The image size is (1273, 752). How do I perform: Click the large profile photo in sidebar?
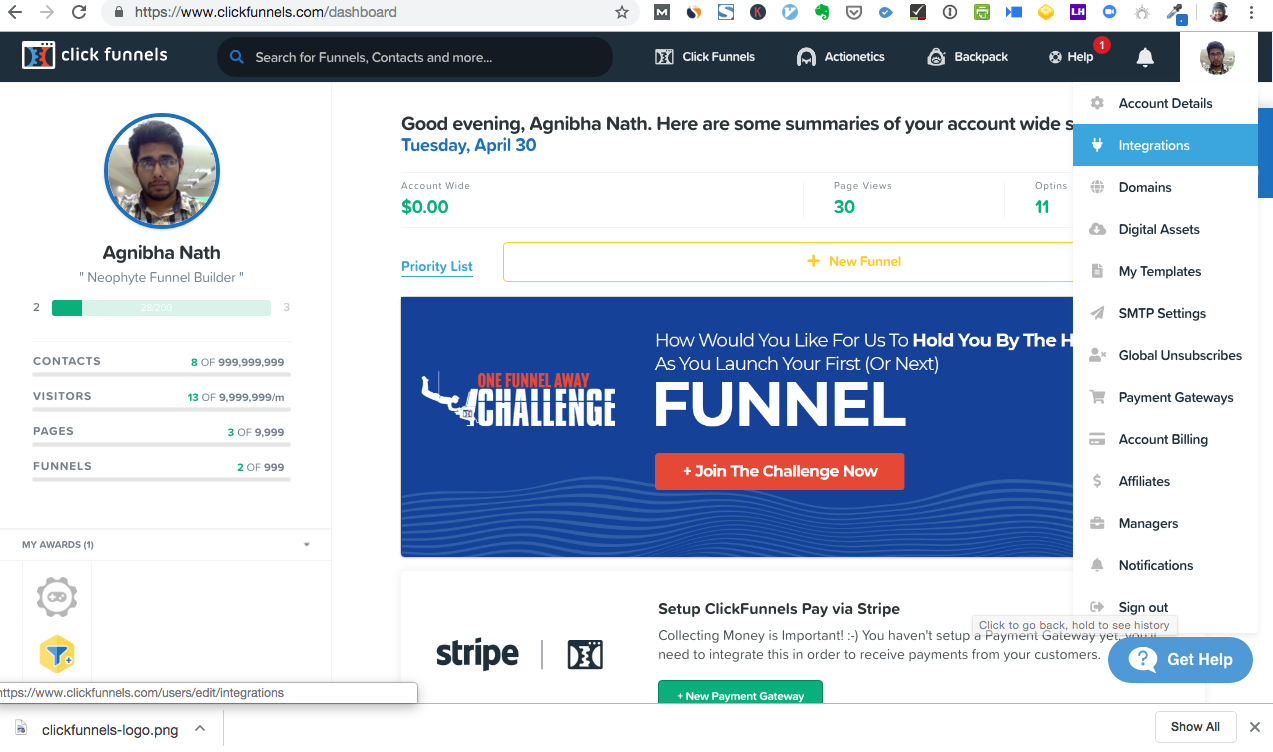161,171
